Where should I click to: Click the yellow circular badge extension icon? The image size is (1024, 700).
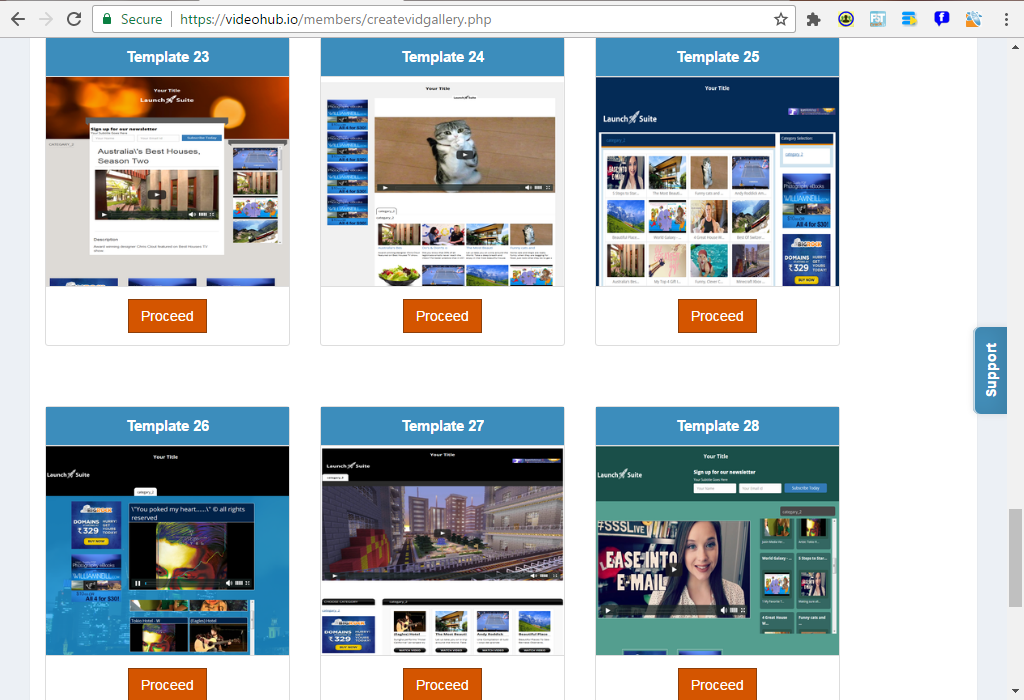845,18
